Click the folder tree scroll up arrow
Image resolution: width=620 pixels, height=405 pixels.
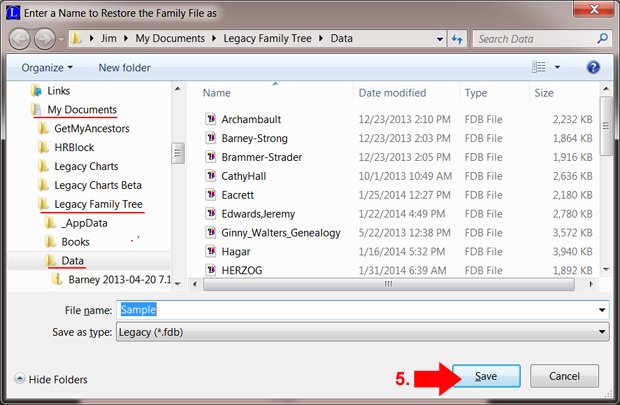[178, 89]
